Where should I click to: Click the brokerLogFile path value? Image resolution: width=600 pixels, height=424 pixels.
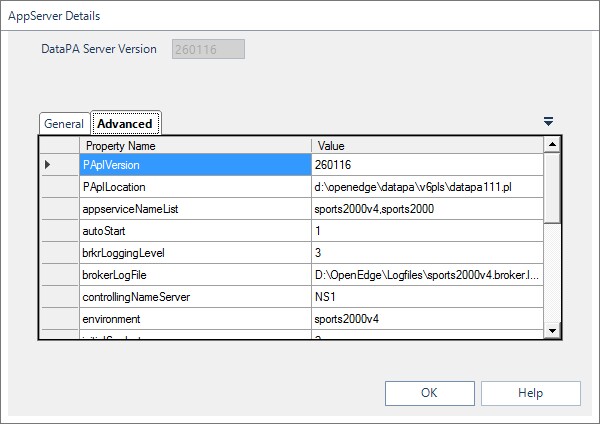coord(427,275)
